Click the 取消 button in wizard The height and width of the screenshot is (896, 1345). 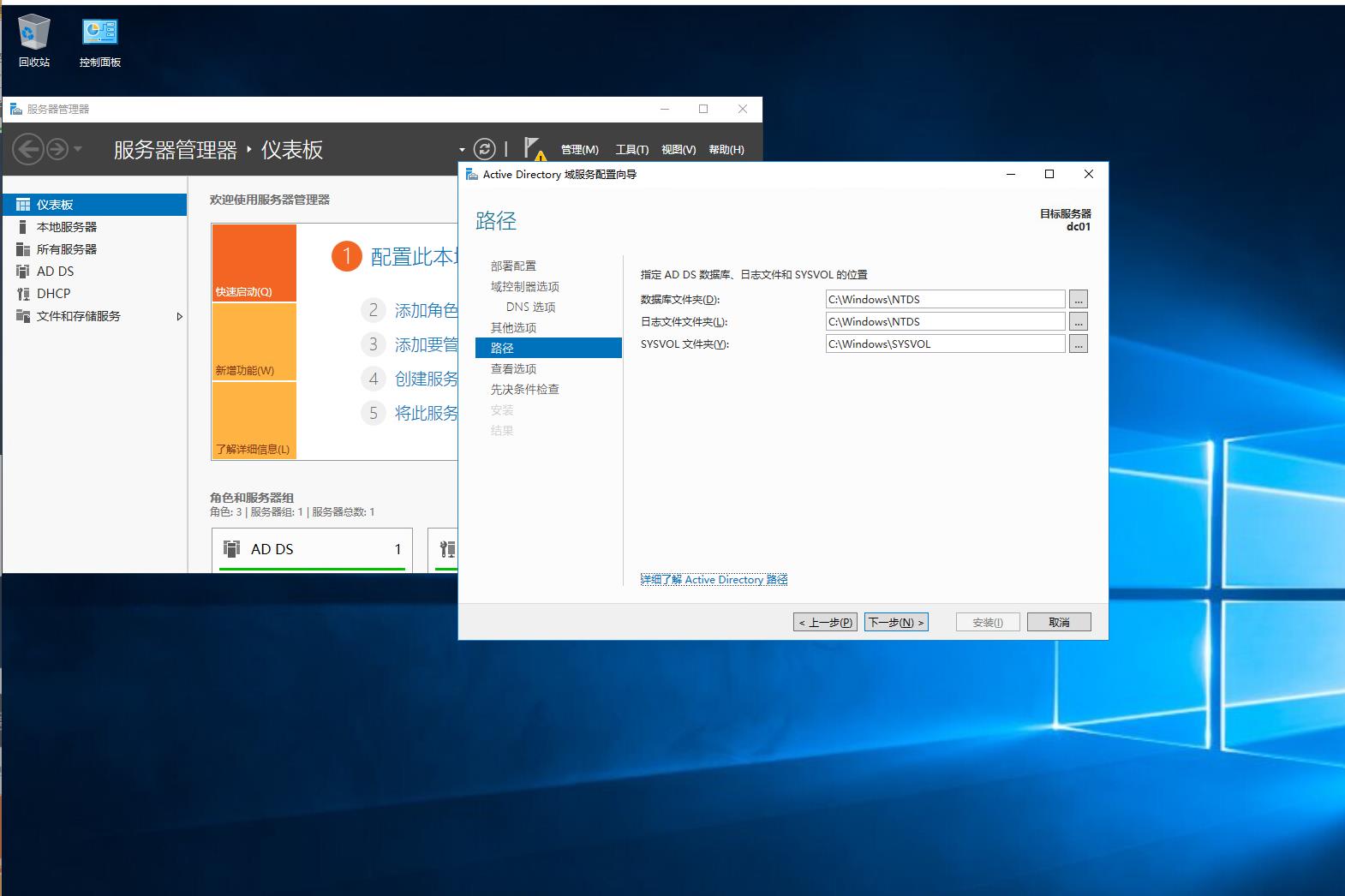1059,623
